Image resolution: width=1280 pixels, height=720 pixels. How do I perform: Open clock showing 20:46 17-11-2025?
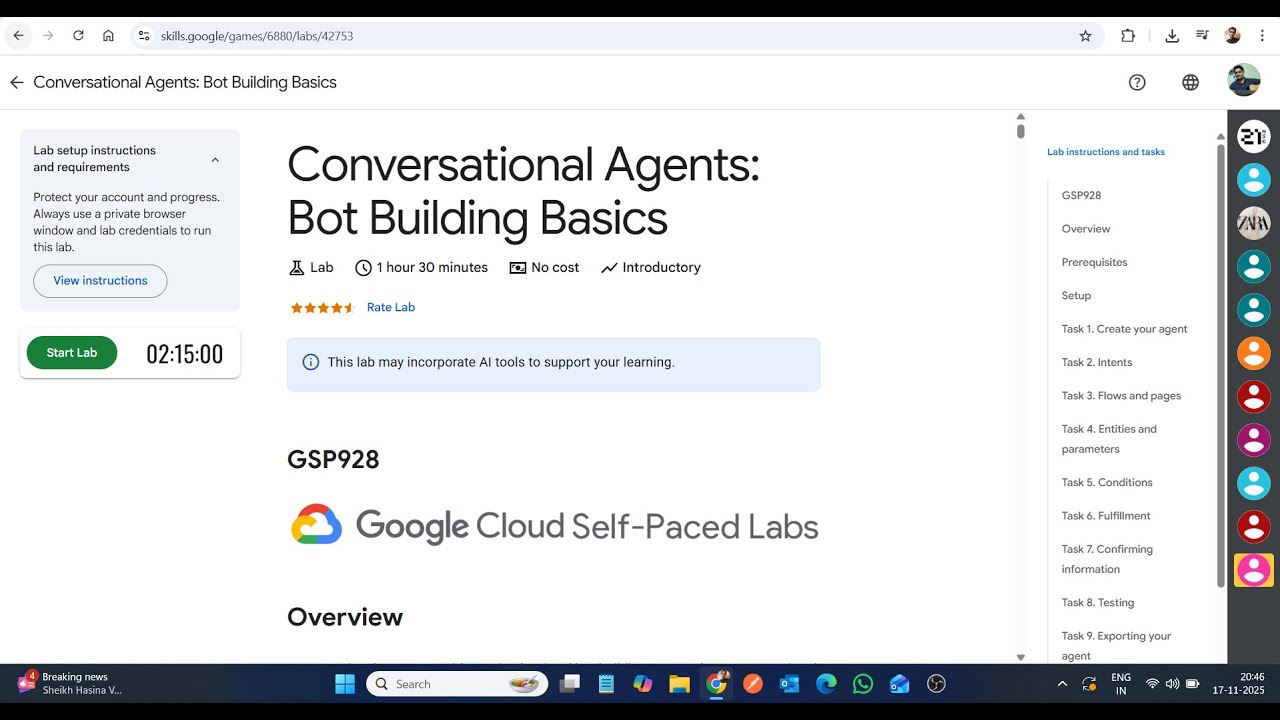pyautogui.click(x=1238, y=684)
